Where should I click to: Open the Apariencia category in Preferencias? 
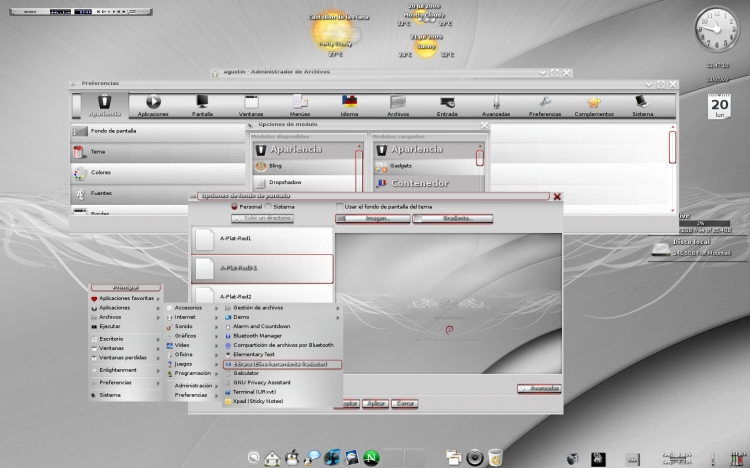104,105
